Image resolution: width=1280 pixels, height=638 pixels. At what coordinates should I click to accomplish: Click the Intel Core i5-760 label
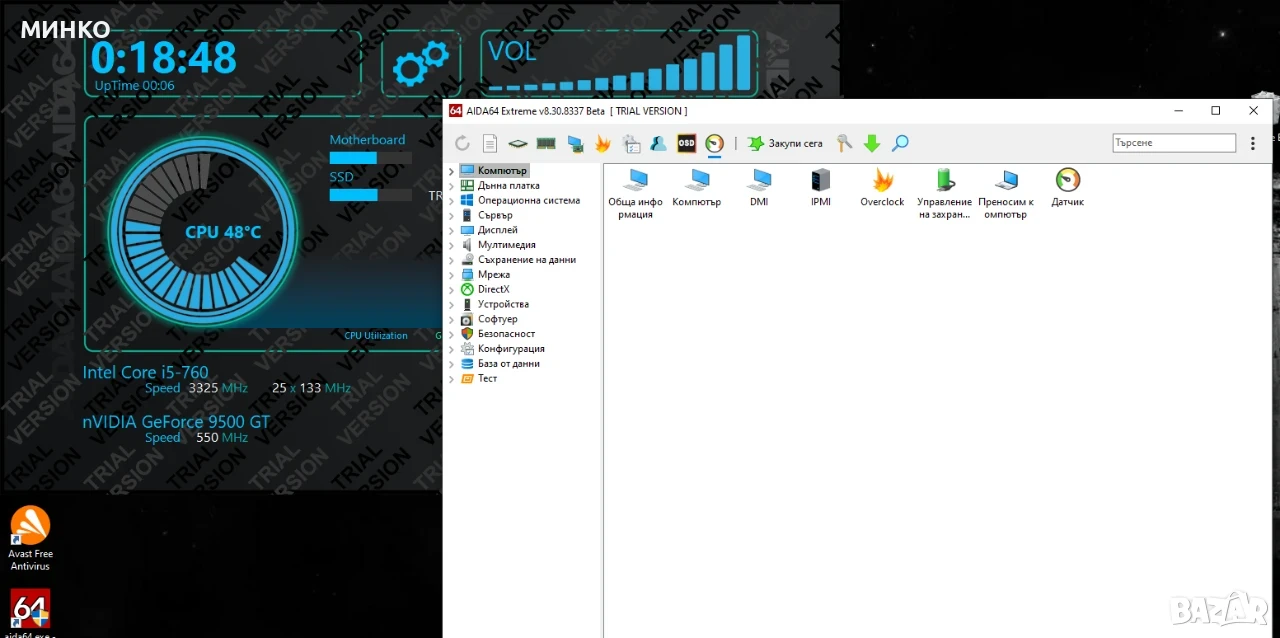point(145,372)
